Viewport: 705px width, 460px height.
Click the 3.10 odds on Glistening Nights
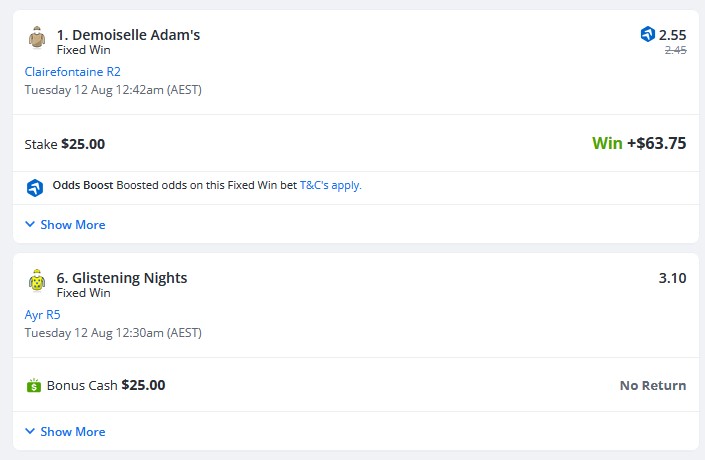tap(672, 278)
